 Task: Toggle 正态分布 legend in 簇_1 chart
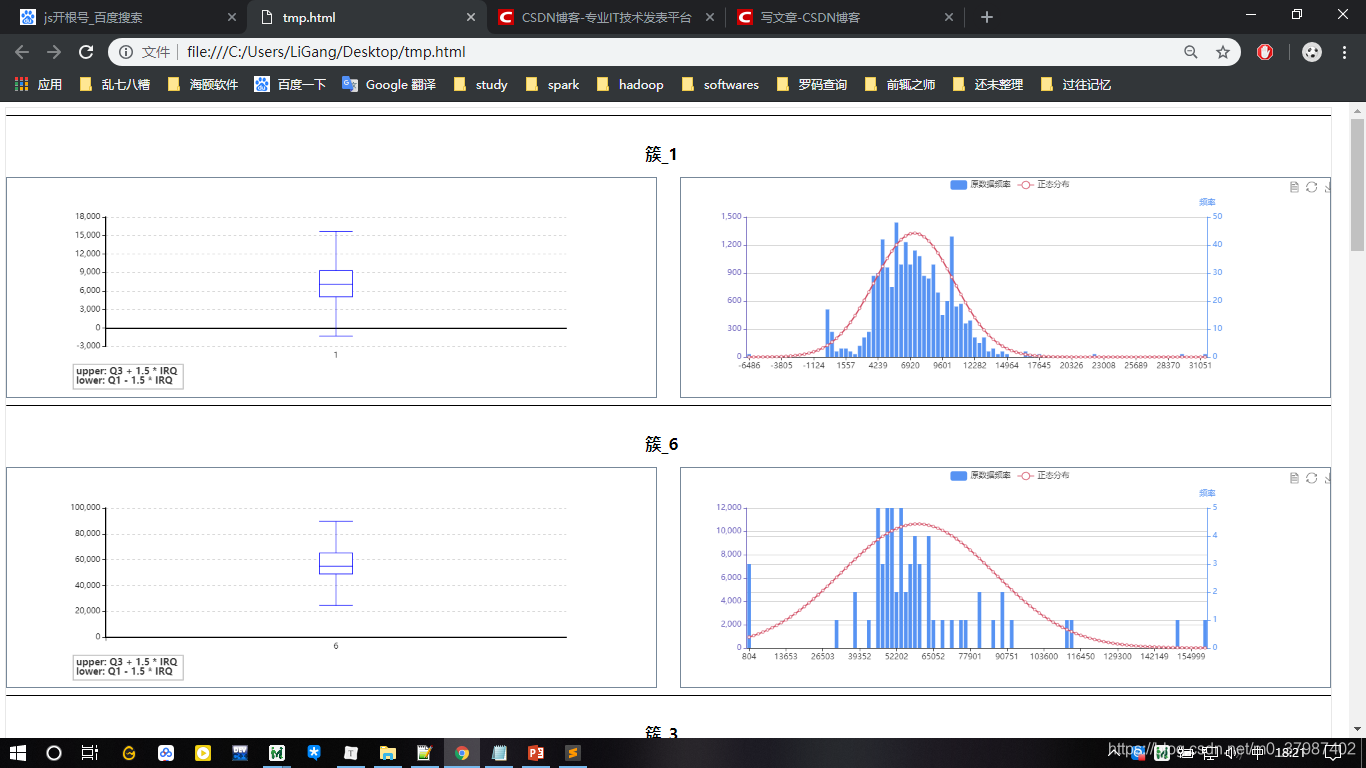tap(1043, 185)
